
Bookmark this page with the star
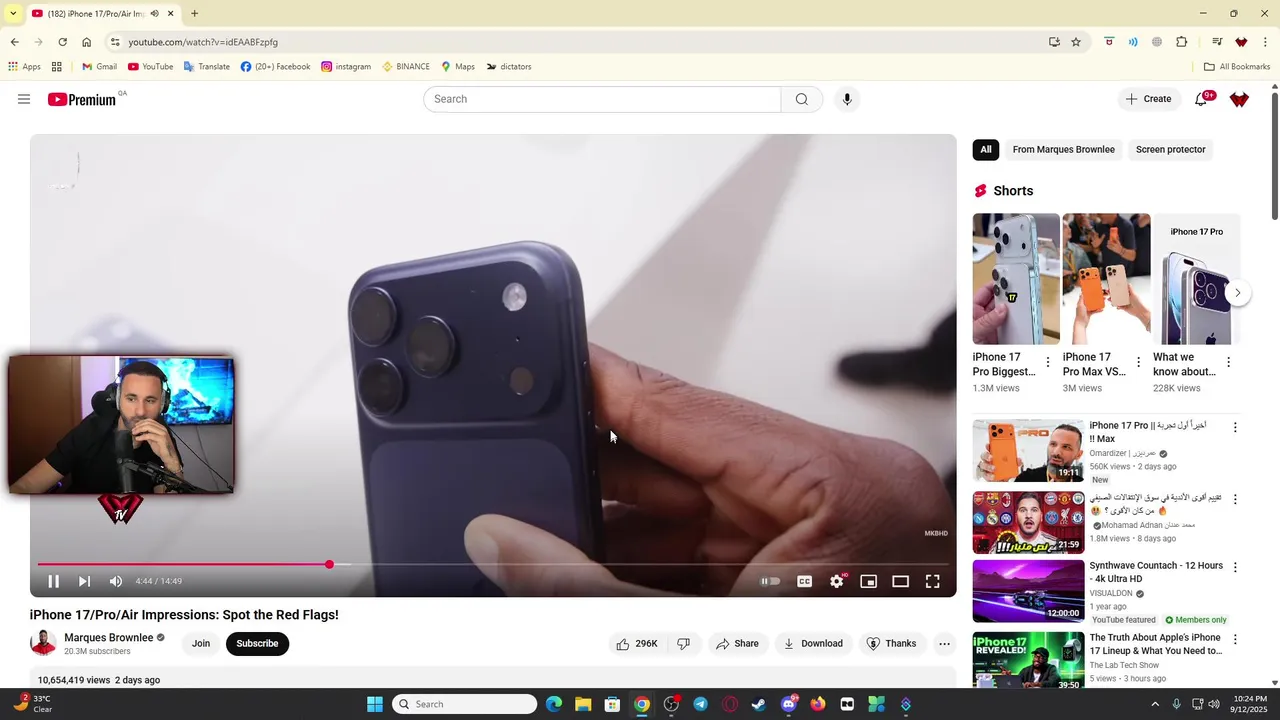[x=1076, y=42]
